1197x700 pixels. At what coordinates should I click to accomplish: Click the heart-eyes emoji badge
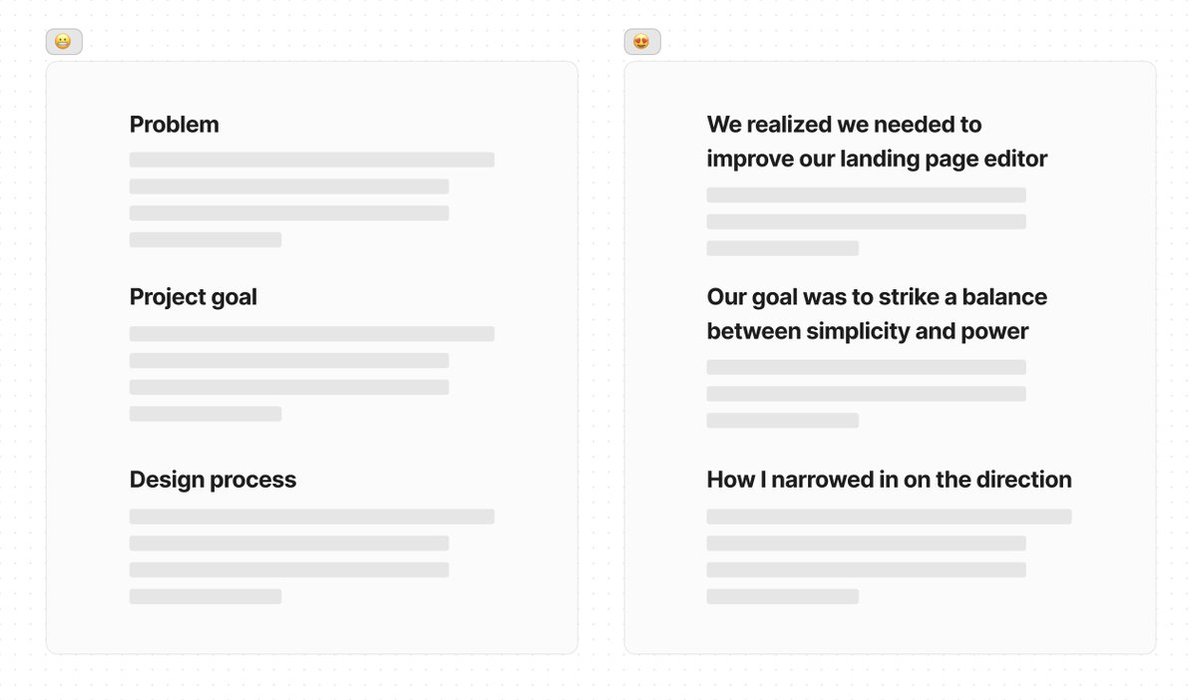coord(642,42)
